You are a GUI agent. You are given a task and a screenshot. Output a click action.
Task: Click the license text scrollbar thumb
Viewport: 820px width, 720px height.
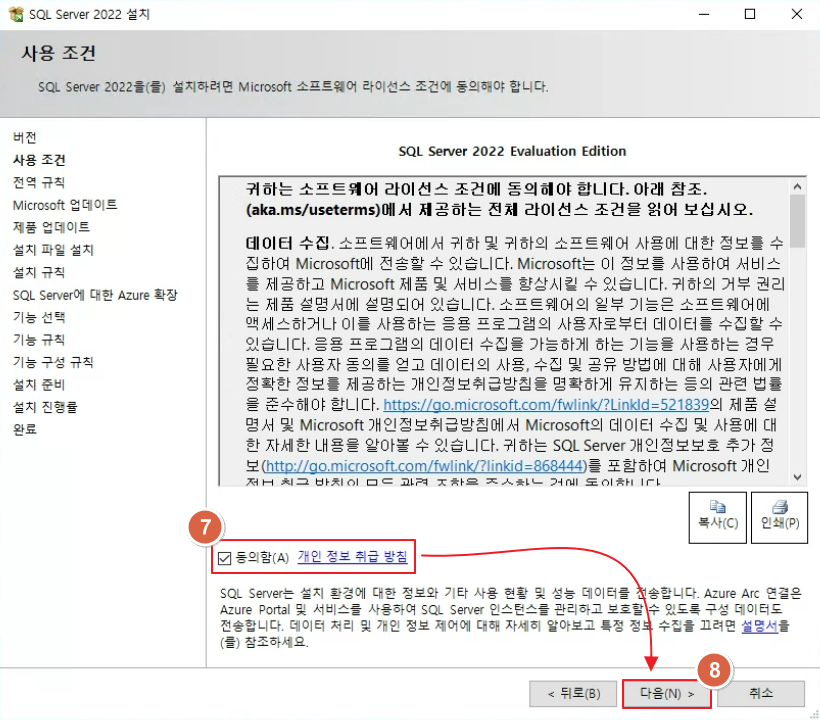[798, 221]
